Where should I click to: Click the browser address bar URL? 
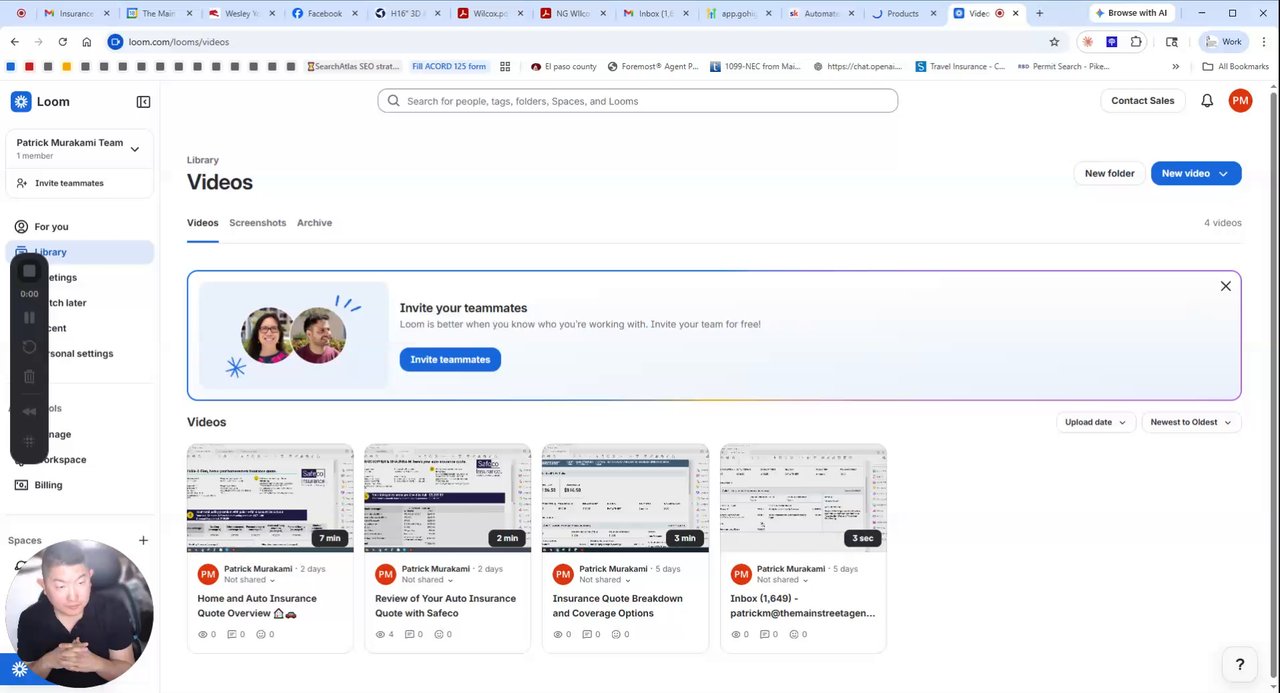[x=179, y=42]
